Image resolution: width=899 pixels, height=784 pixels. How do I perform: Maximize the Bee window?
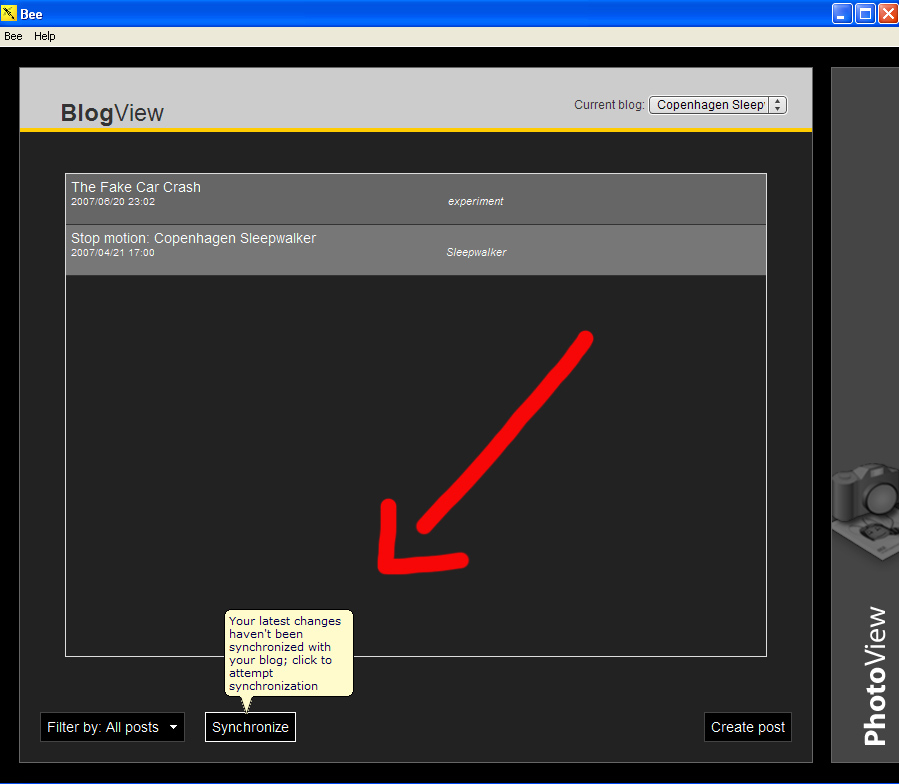[865, 13]
